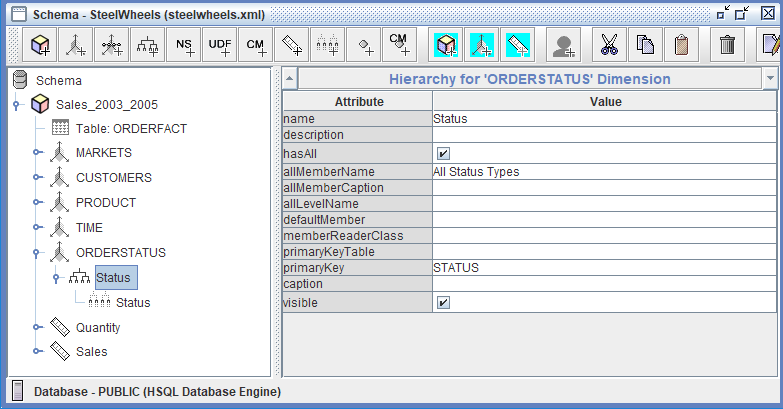Screen dimensions: 783x409
Task: Select Table: ORDERFACT in tree
Action: (x=131, y=128)
